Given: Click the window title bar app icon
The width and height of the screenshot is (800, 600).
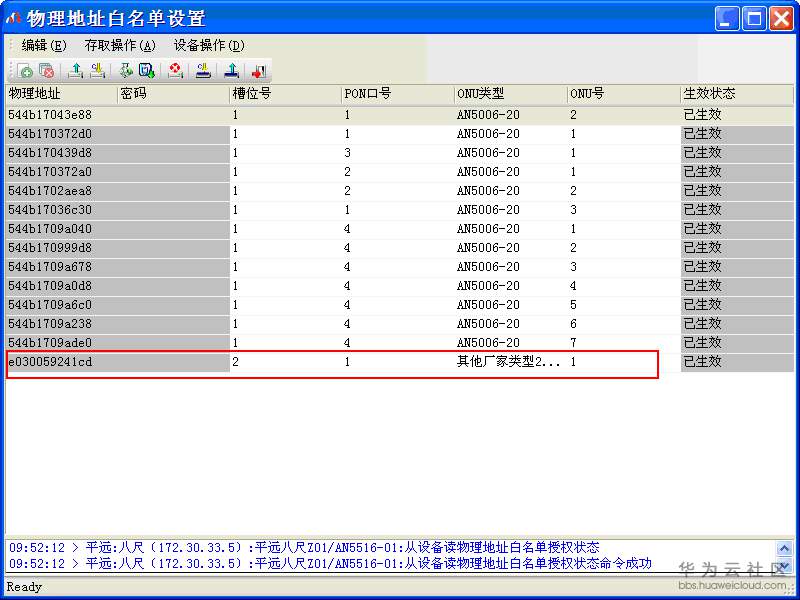Looking at the screenshot, I should 14,19.
